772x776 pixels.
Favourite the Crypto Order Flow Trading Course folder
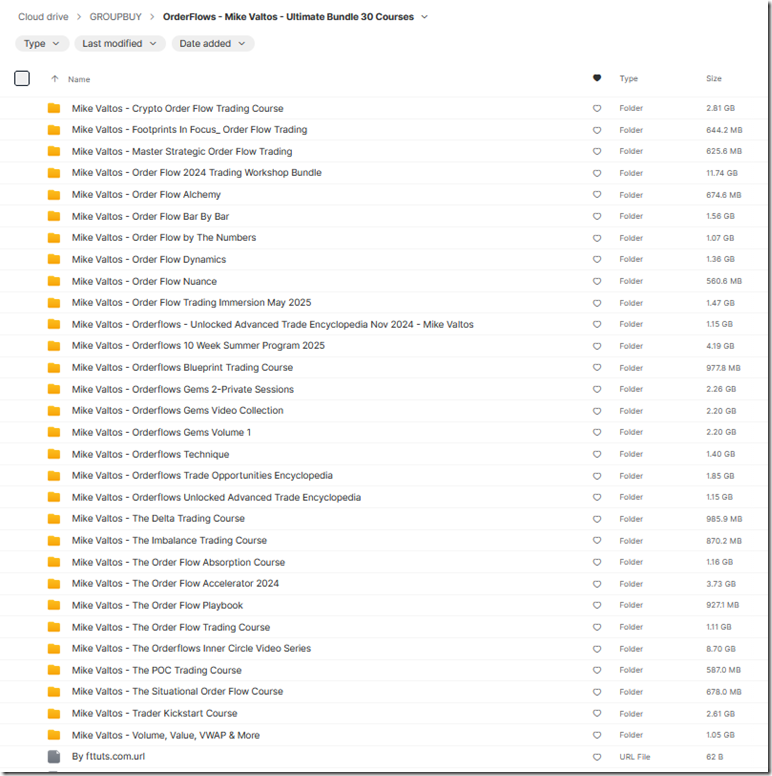[x=597, y=108]
